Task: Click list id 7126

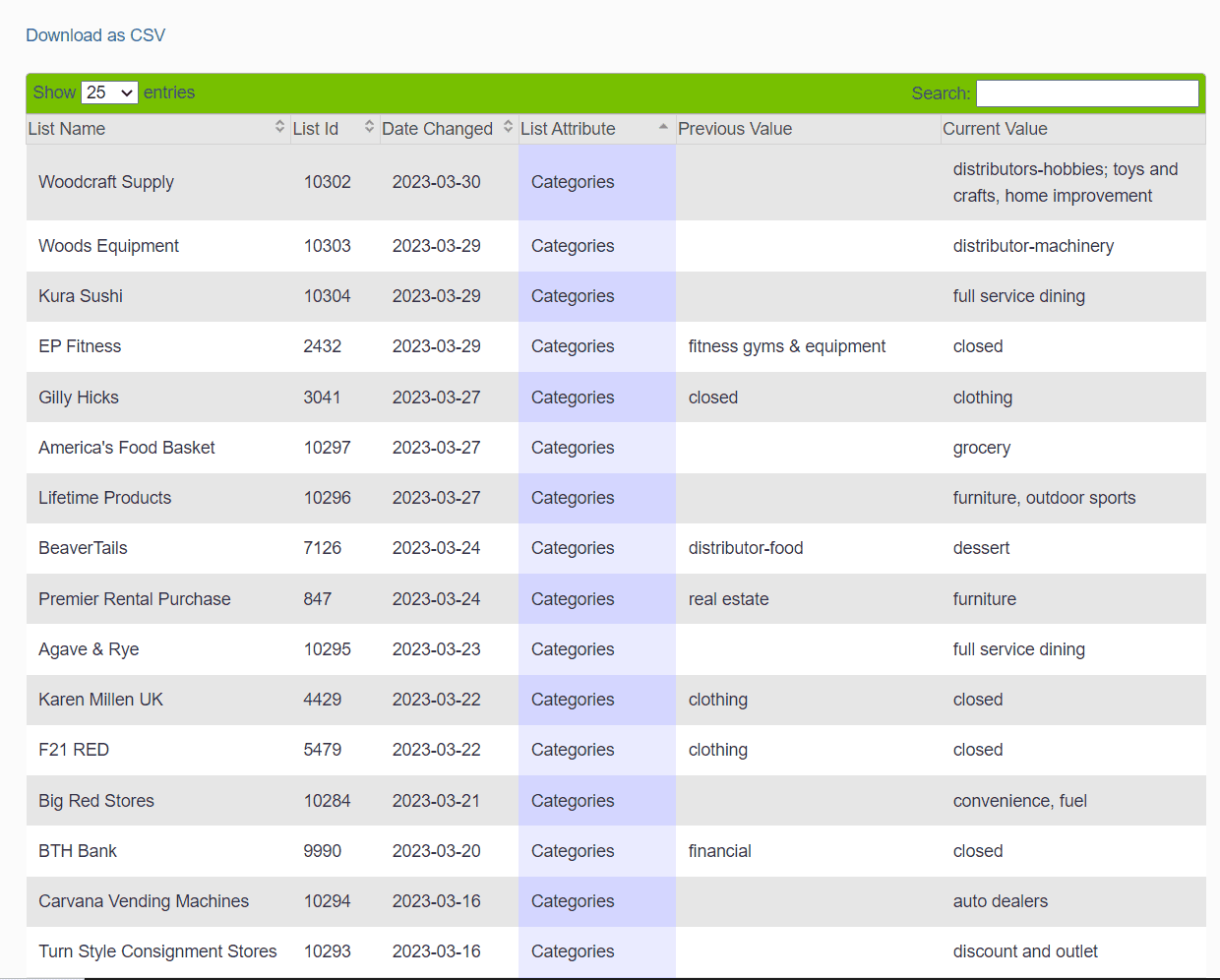Action: pos(323,548)
